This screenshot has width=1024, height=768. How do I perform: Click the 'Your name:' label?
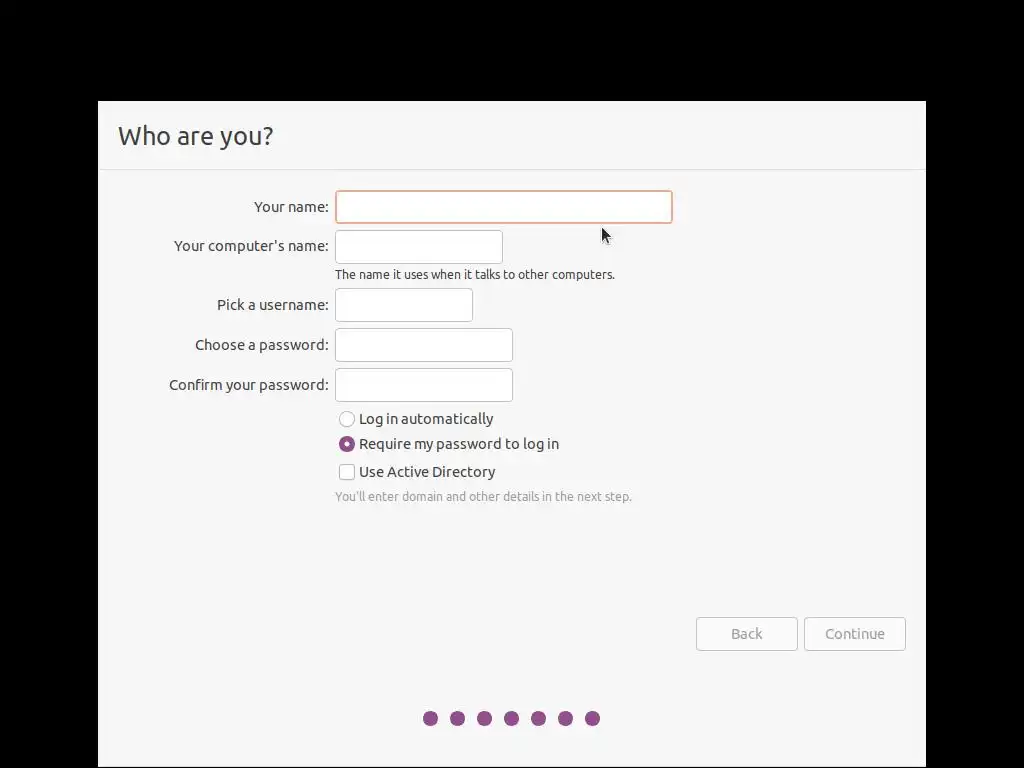point(291,207)
